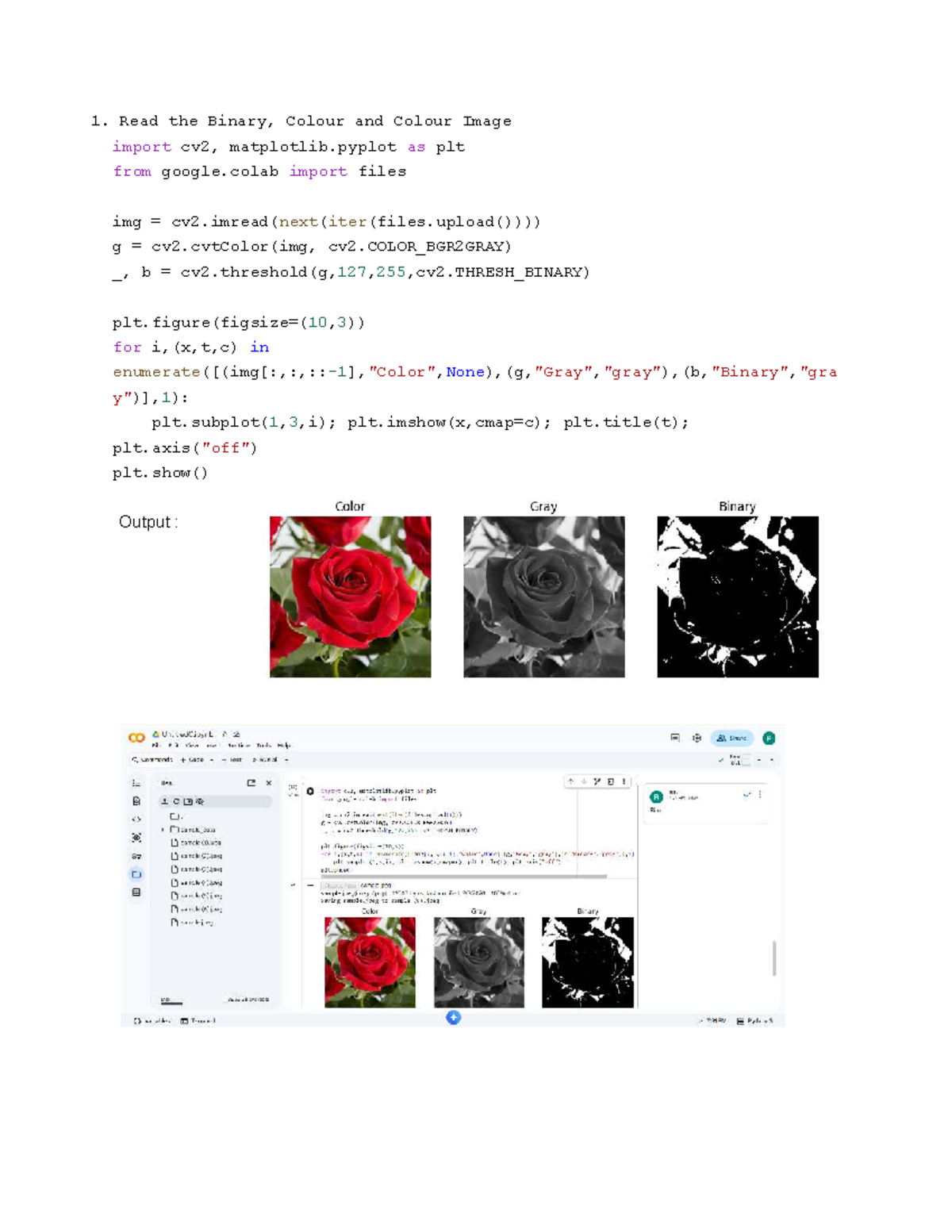
Task: Open the Tools menu
Action: [263, 746]
